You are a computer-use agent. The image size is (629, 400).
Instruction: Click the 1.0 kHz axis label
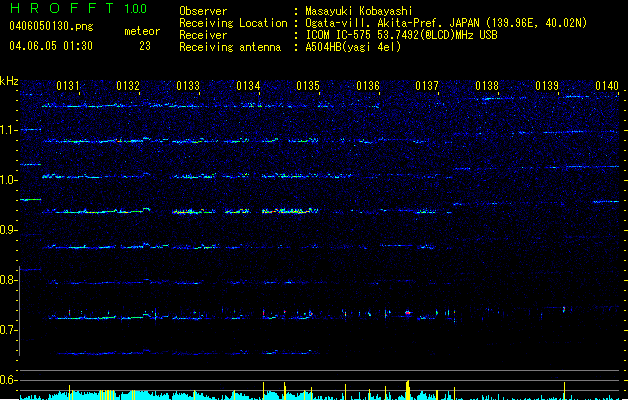point(8,180)
